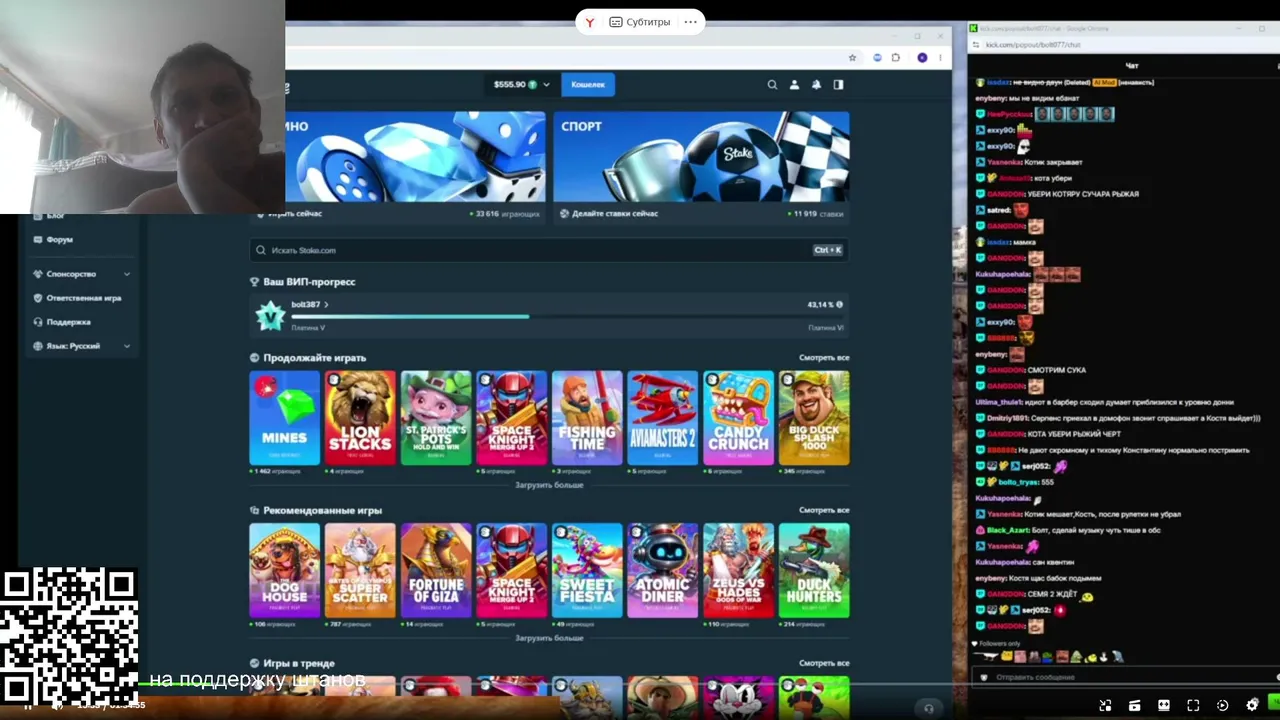Load more under Рекомендованные игры
Screen dimensions: 1280x720
click(x=549, y=638)
